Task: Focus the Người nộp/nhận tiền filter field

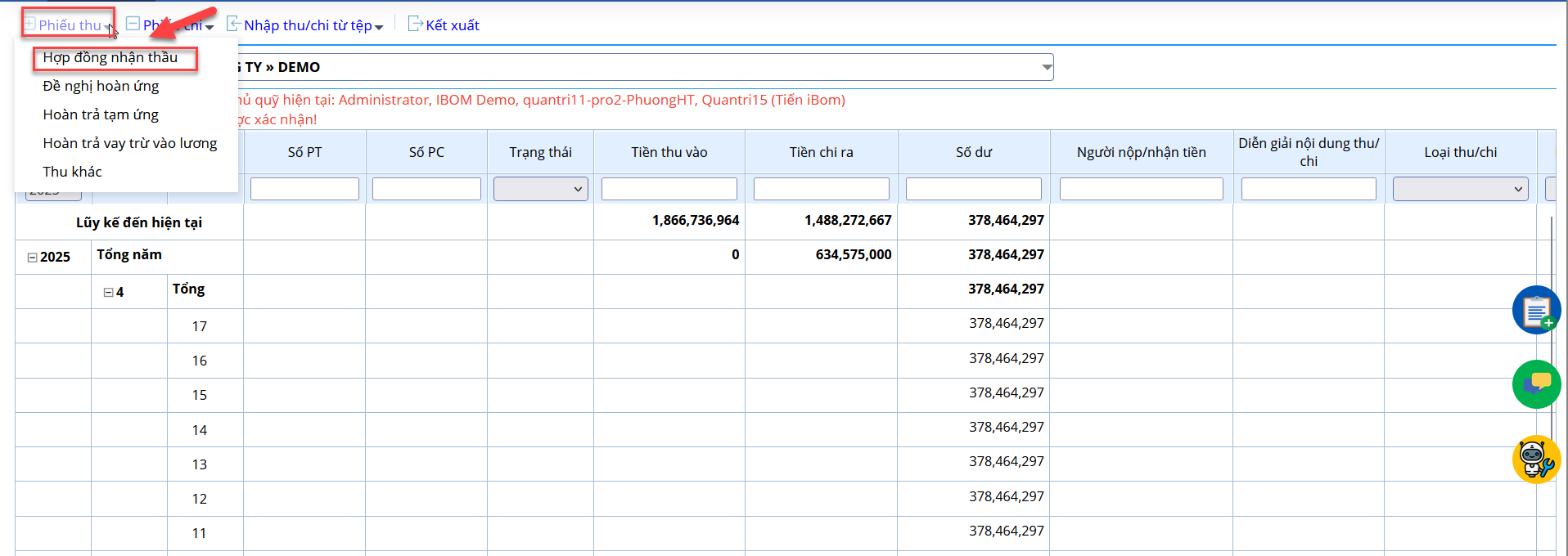Action: pyautogui.click(x=1142, y=189)
